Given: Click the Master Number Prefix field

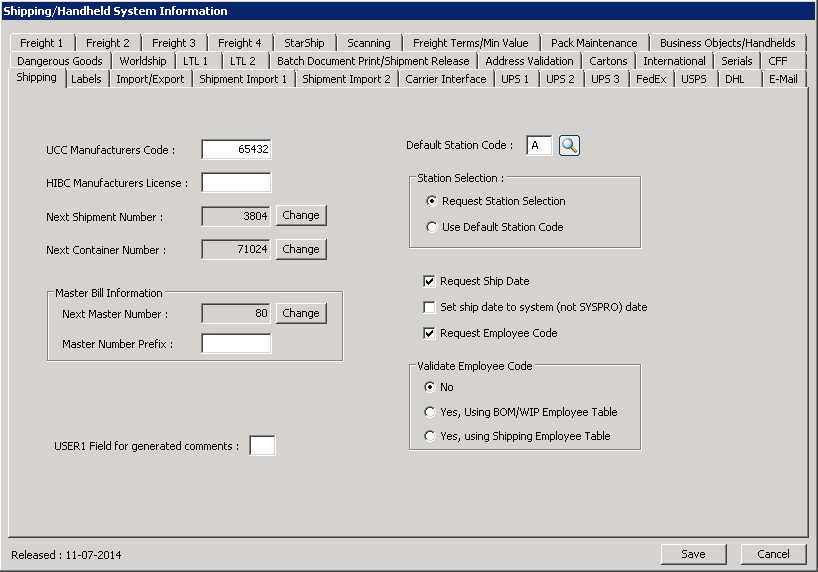Looking at the screenshot, I should pyautogui.click(x=236, y=344).
